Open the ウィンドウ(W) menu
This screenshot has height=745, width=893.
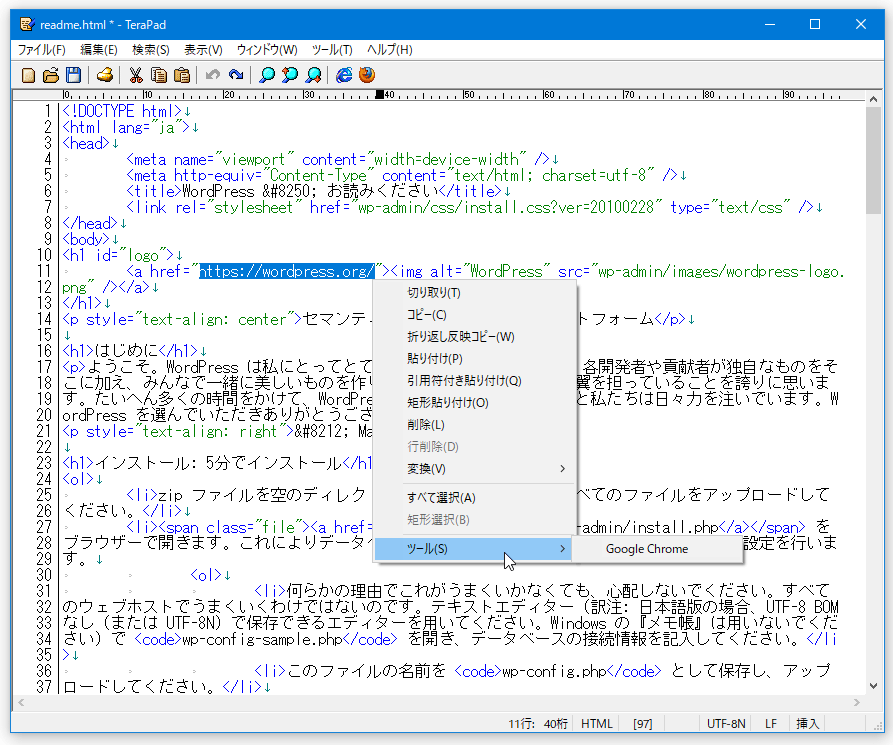(x=267, y=50)
